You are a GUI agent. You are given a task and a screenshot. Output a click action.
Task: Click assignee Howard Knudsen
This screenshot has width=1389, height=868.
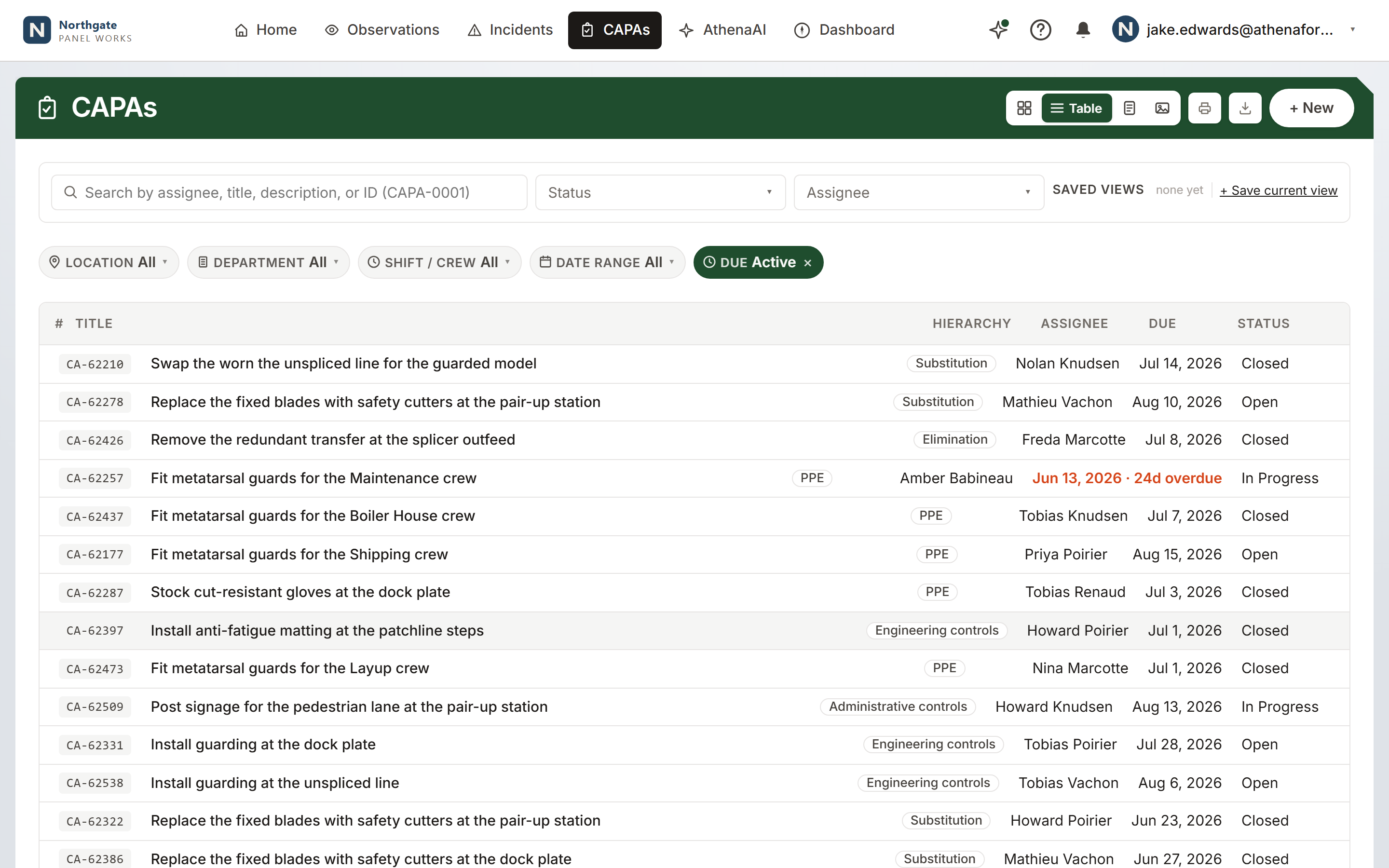point(1053,706)
